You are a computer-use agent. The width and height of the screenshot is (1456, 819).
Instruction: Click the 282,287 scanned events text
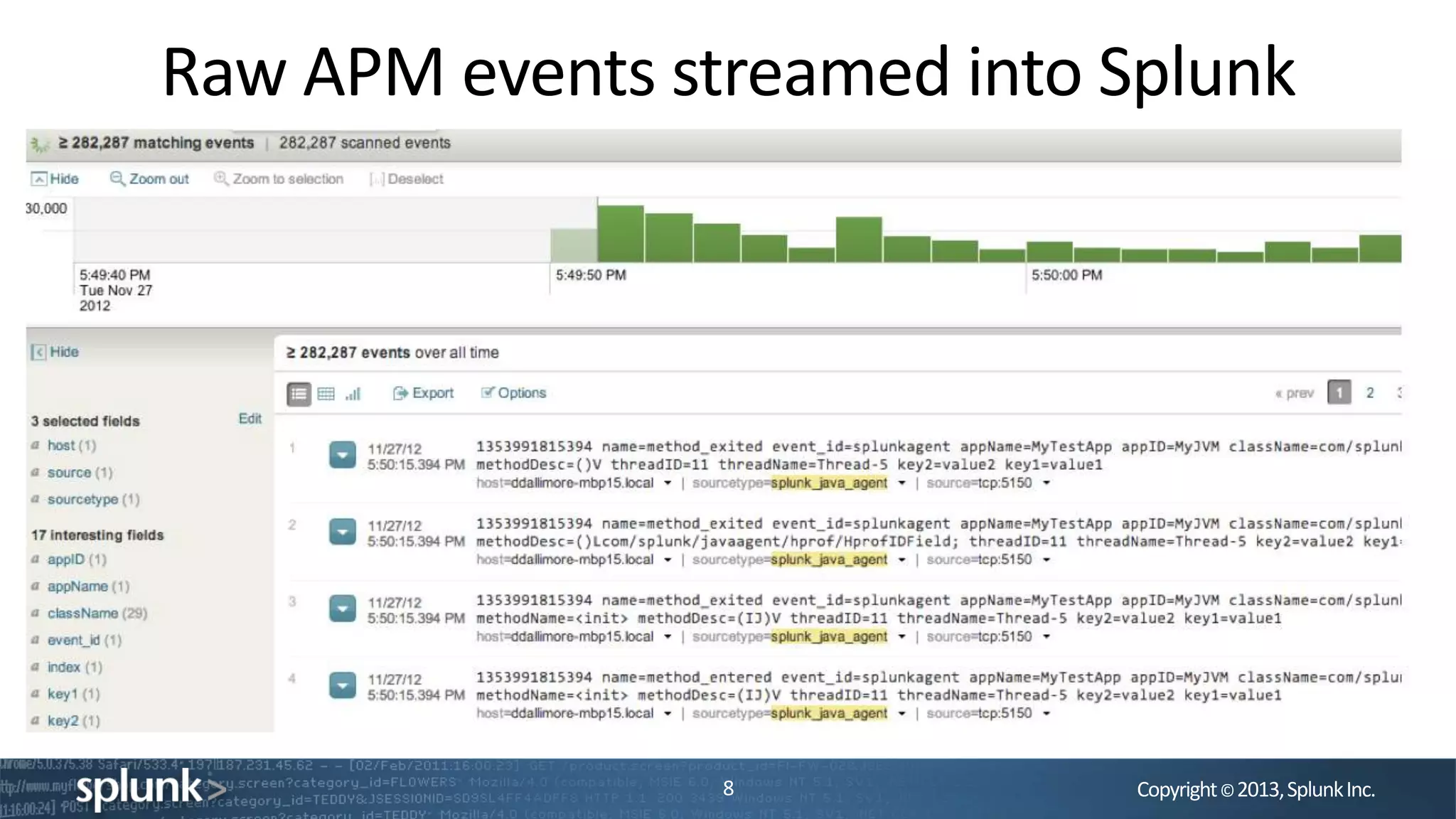point(365,143)
